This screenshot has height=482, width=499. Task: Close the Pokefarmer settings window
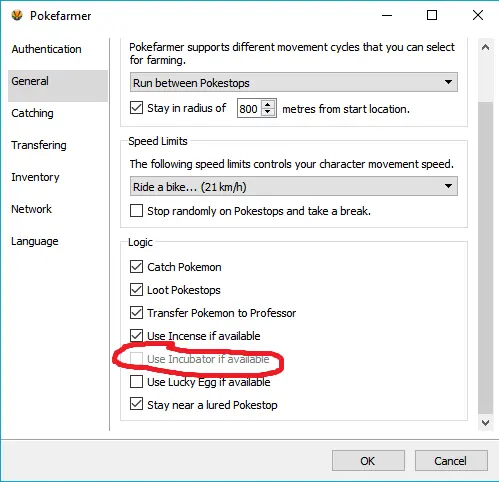[478, 15]
